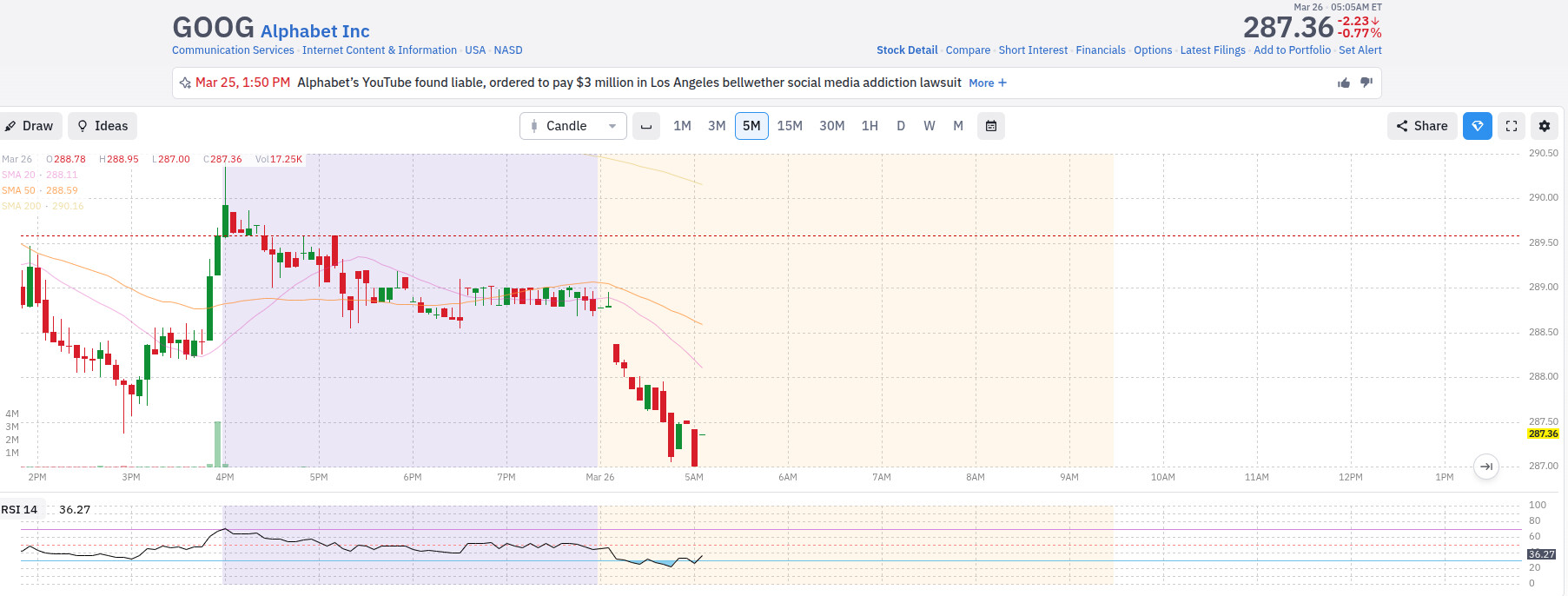Click the 36.27 RSI value tag
This screenshot has width=1568, height=596.
click(x=1542, y=554)
